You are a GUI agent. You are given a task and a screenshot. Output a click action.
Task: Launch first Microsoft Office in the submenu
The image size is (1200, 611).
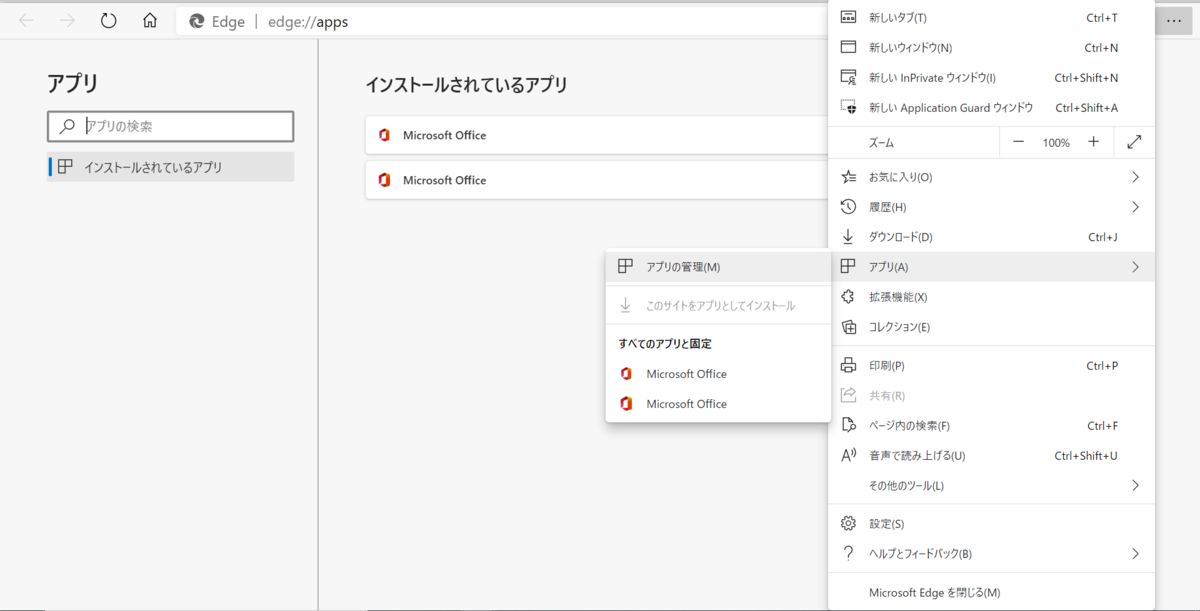click(718, 374)
